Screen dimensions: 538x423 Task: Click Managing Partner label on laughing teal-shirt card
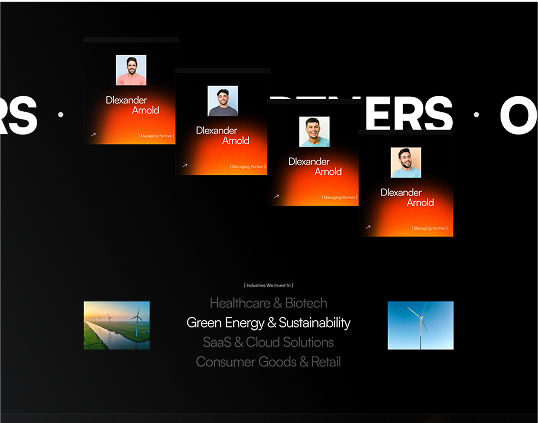tap(340, 197)
